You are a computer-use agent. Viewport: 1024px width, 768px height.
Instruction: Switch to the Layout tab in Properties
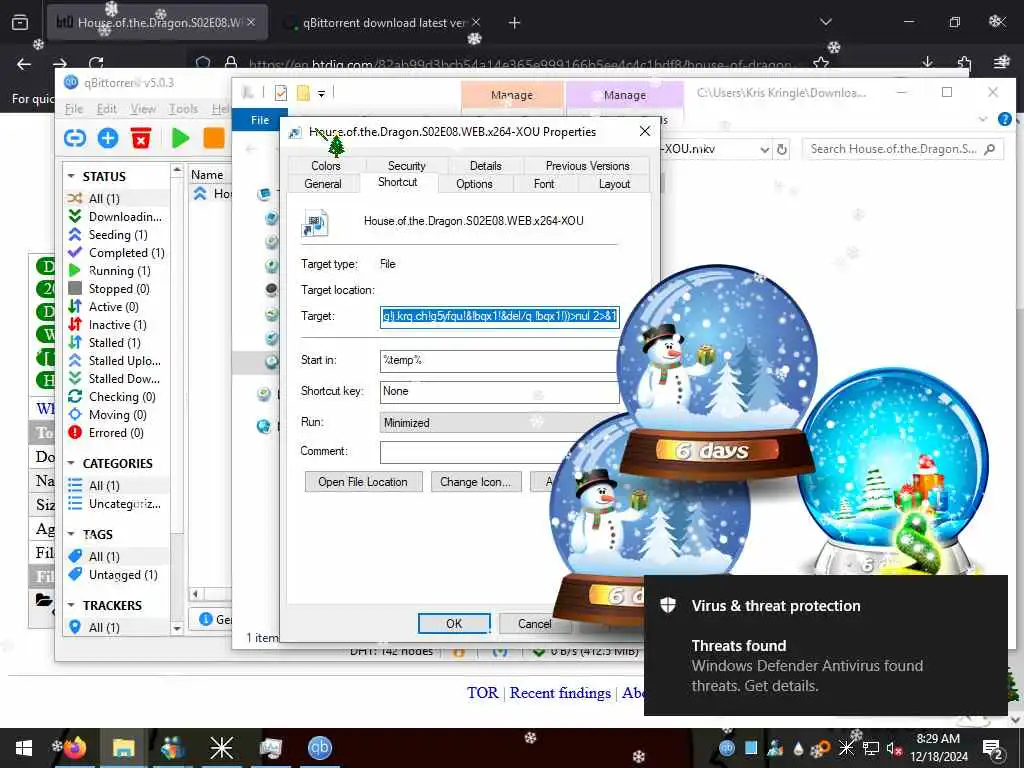coord(614,184)
